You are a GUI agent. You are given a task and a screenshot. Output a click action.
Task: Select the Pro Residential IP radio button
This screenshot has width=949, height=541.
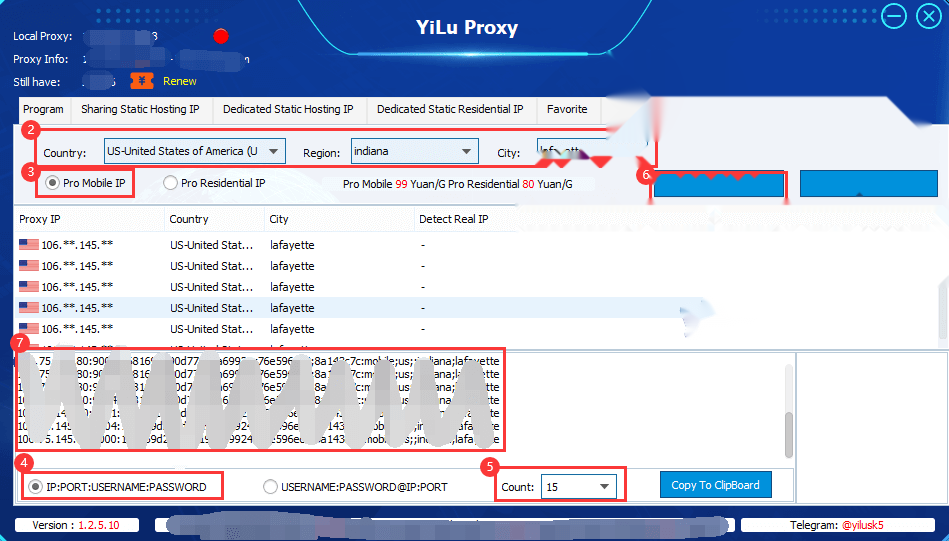click(x=170, y=183)
